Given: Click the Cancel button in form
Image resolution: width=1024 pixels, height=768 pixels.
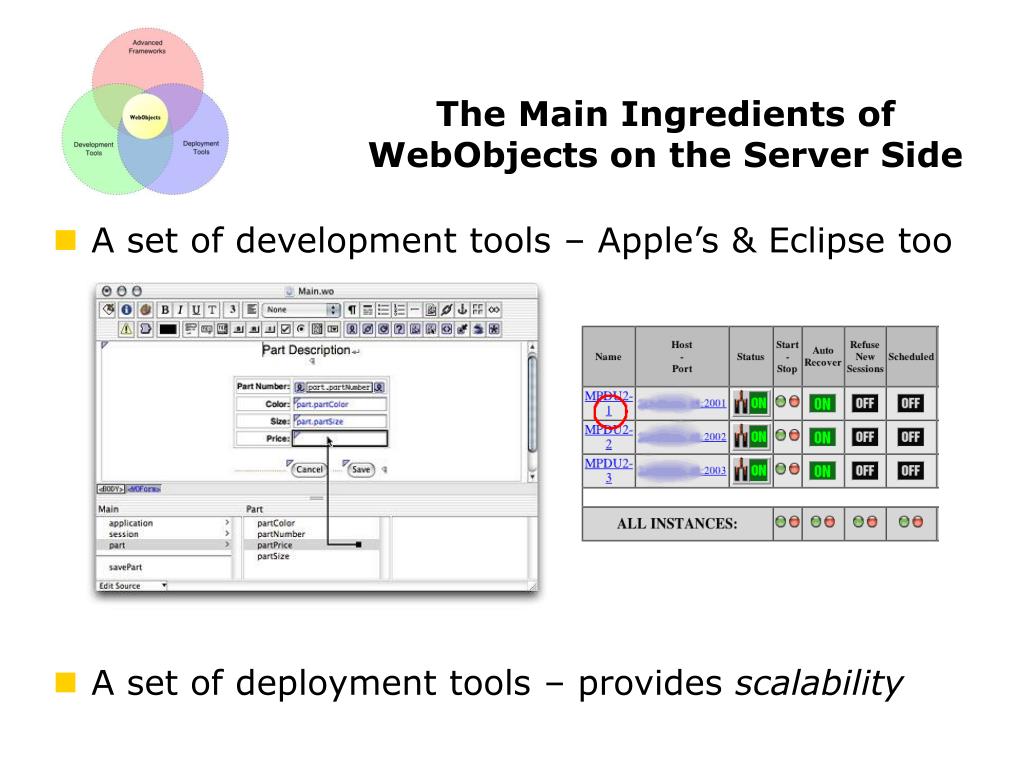Looking at the screenshot, I should click(309, 470).
